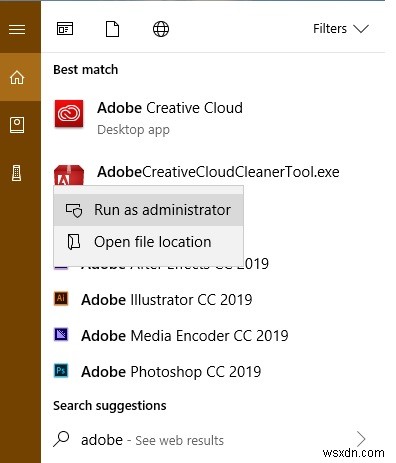Click the Adobe Creative Cloud red icon
The image size is (396, 463).
(69, 114)
